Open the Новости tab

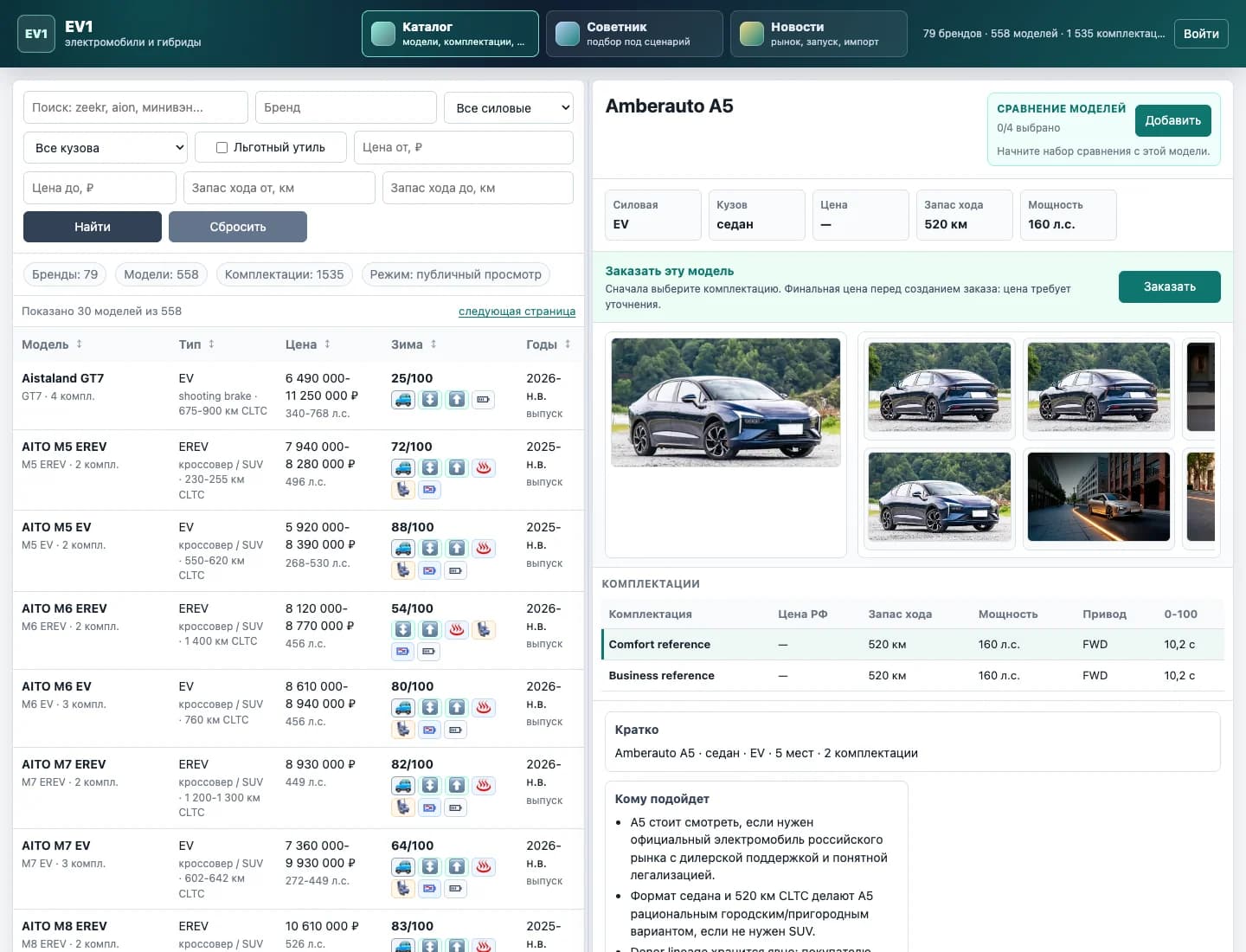[x=819, y=34]
